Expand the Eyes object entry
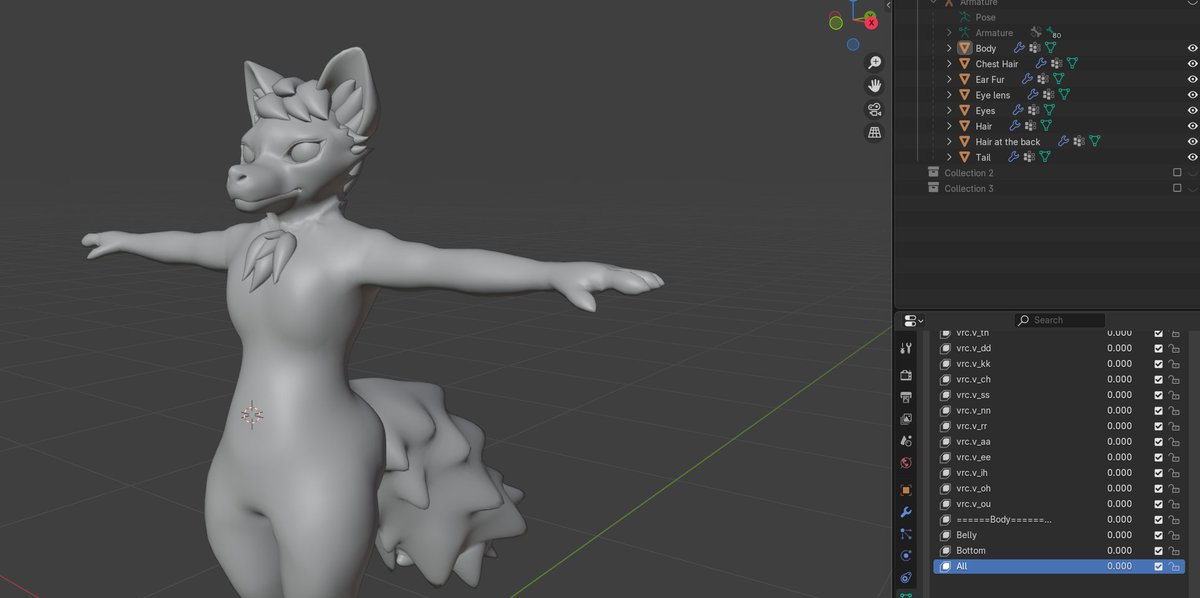This screenshot has height=598, width=1200. [949, 110]
